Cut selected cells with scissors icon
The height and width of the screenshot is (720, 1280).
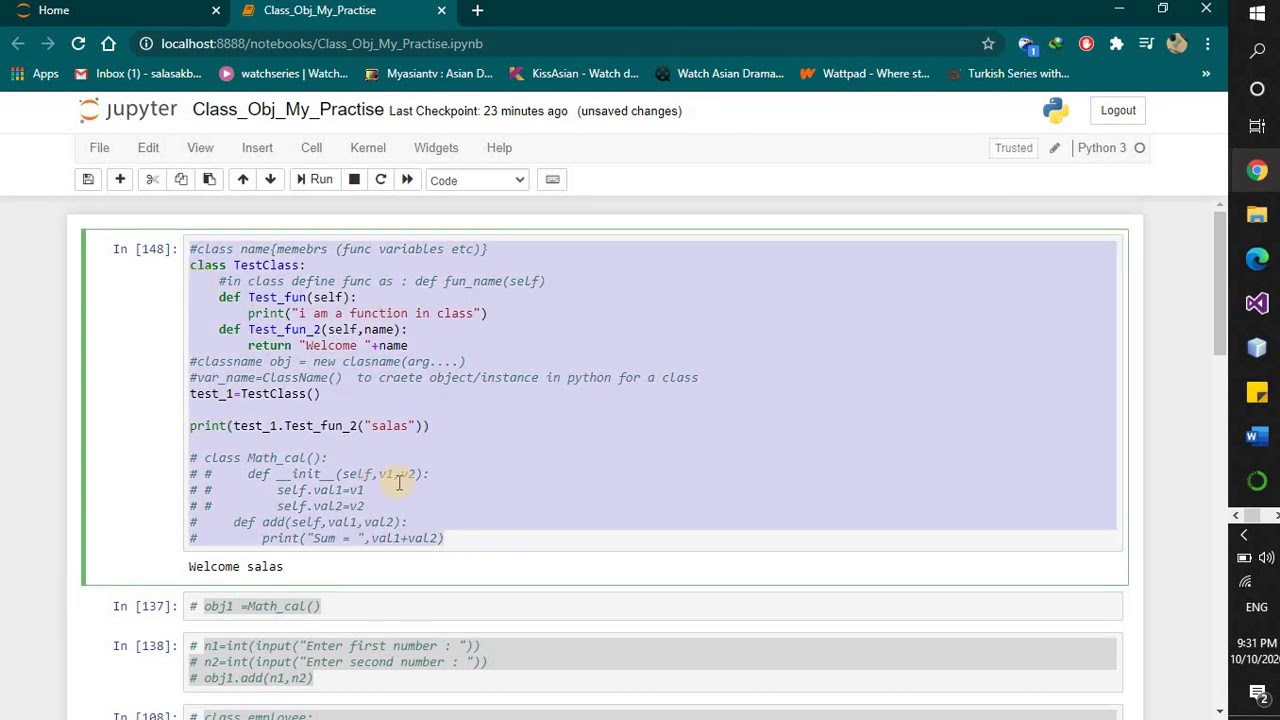pyautogui.click(x=152, y=180)
